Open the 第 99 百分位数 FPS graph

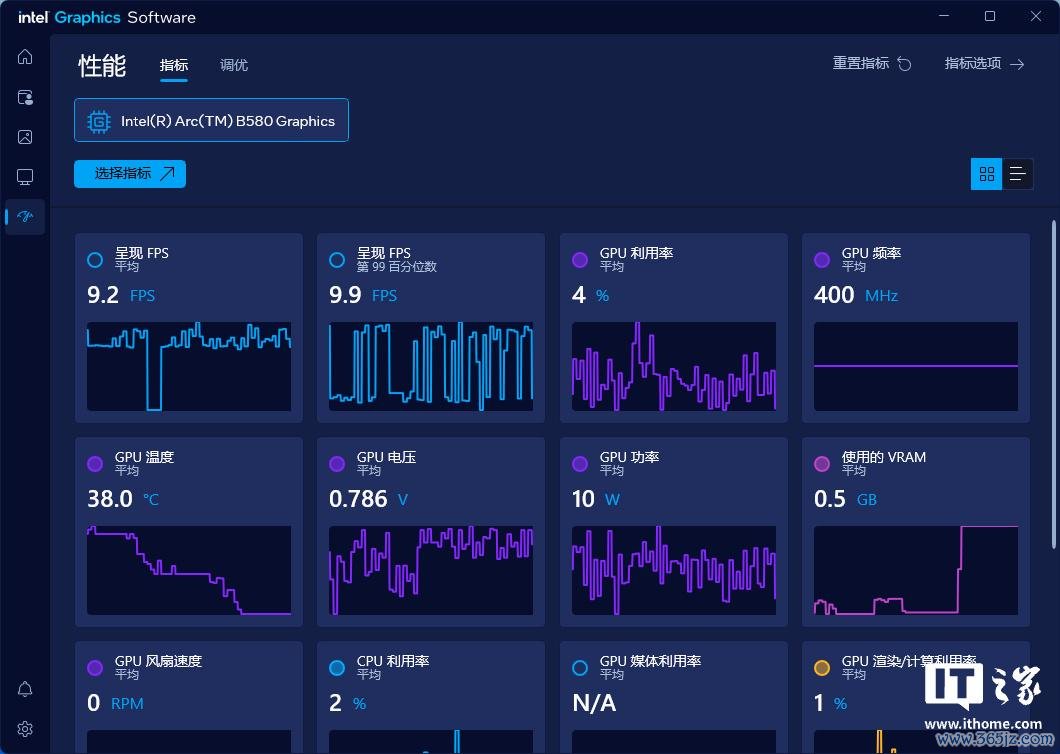pyautogui.click(x=431, y=367)
